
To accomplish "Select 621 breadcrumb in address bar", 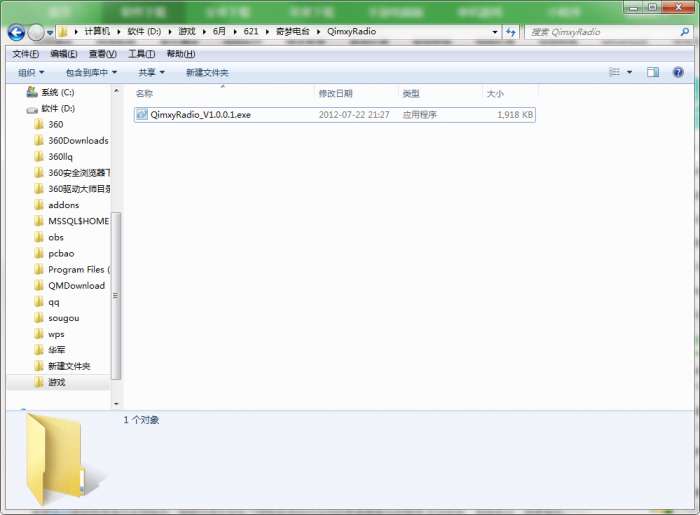I will tap(250, 31).
